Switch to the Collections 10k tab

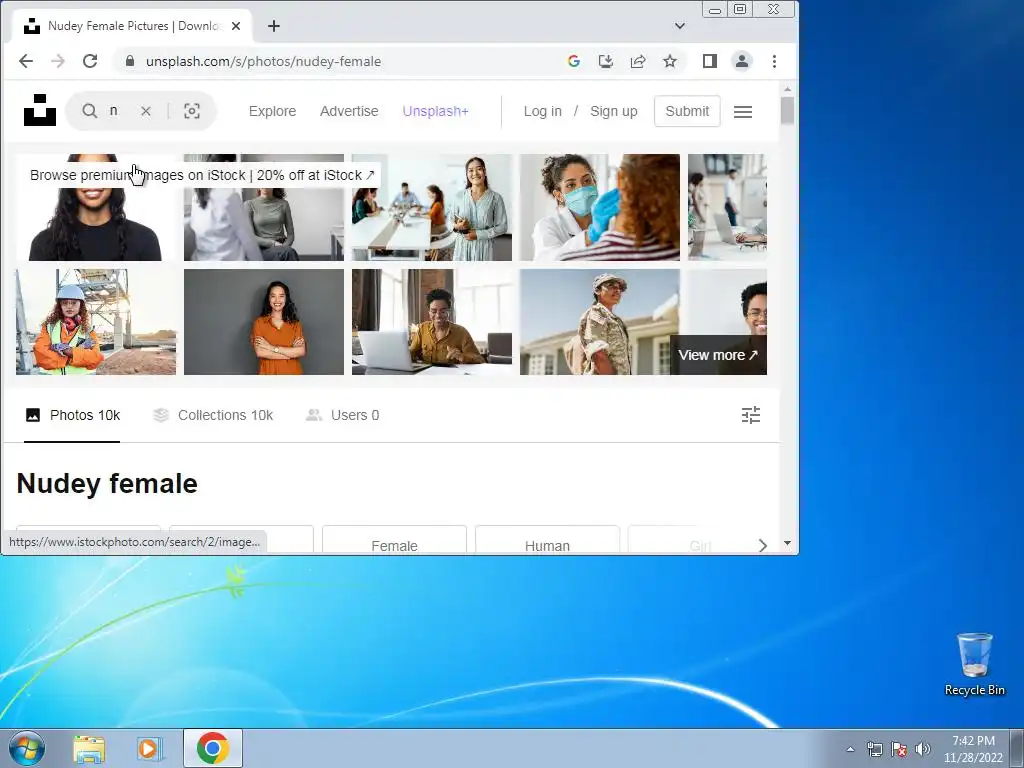pos(213,415)
